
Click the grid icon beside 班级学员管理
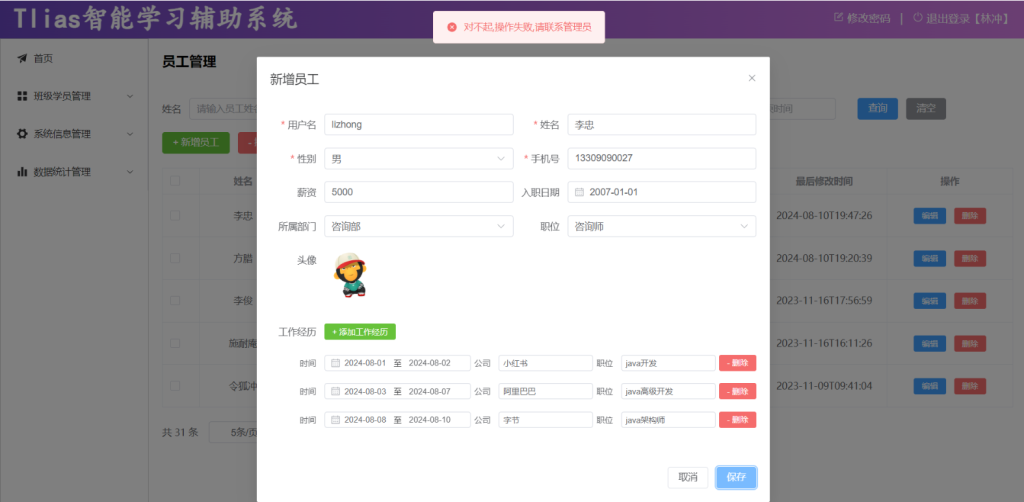tap(22, 97)
